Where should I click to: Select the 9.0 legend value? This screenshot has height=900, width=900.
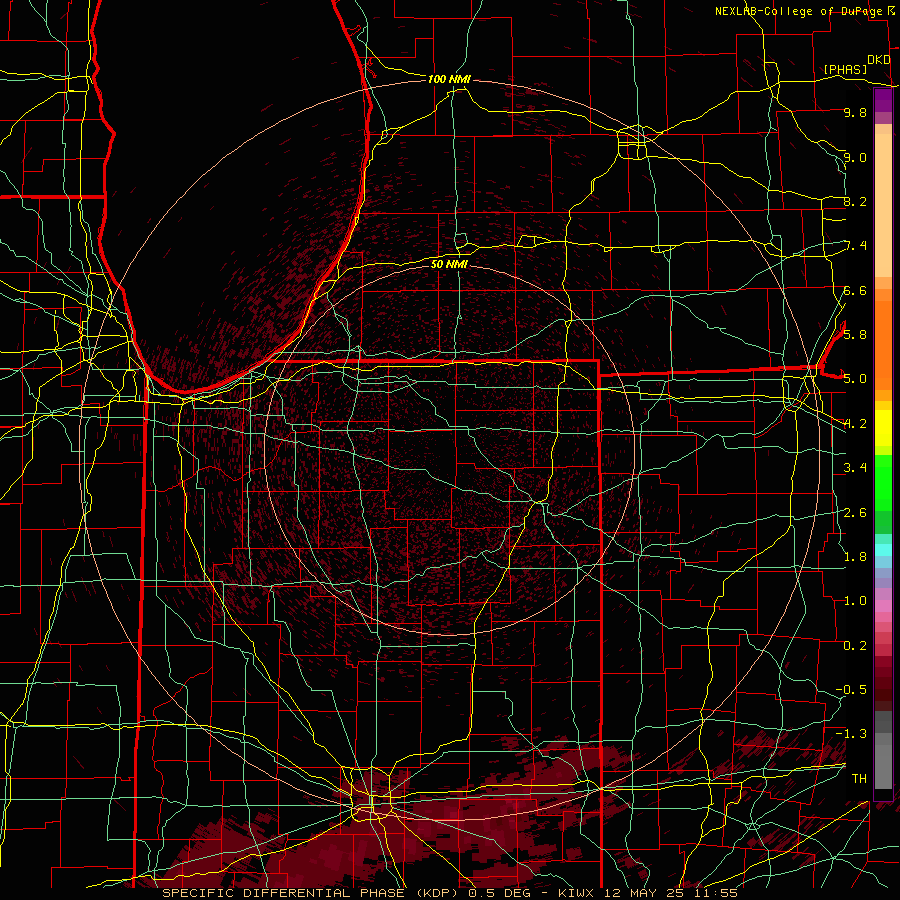click(x=855, y=157)
